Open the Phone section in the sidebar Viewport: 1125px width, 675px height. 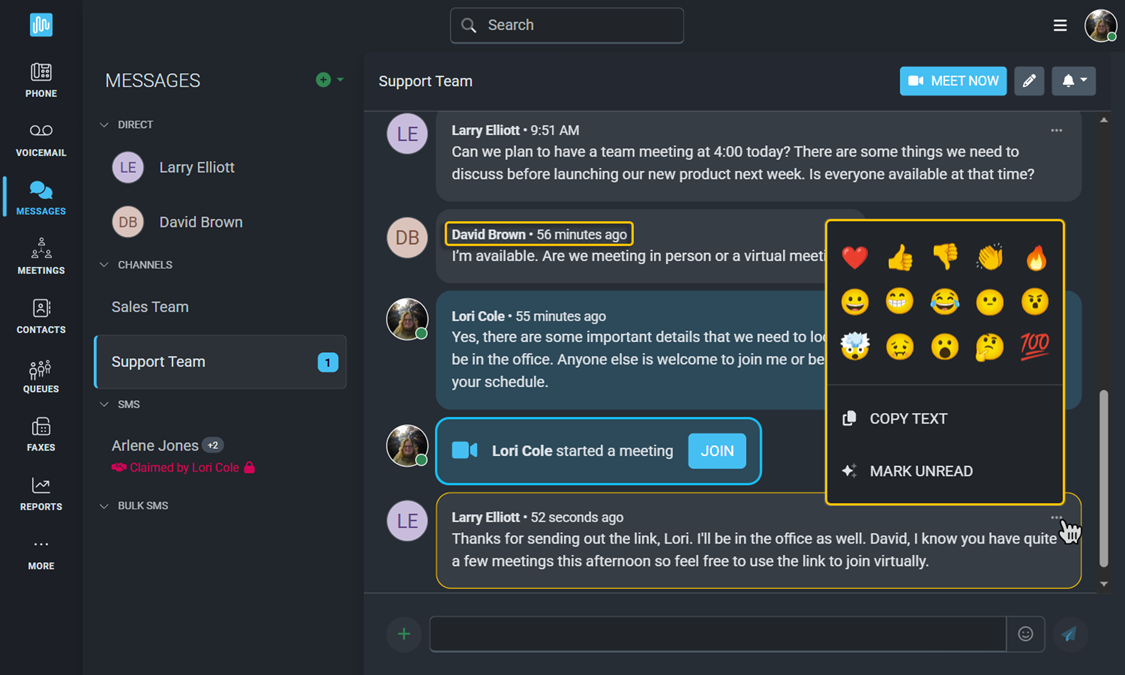[41, 80]
